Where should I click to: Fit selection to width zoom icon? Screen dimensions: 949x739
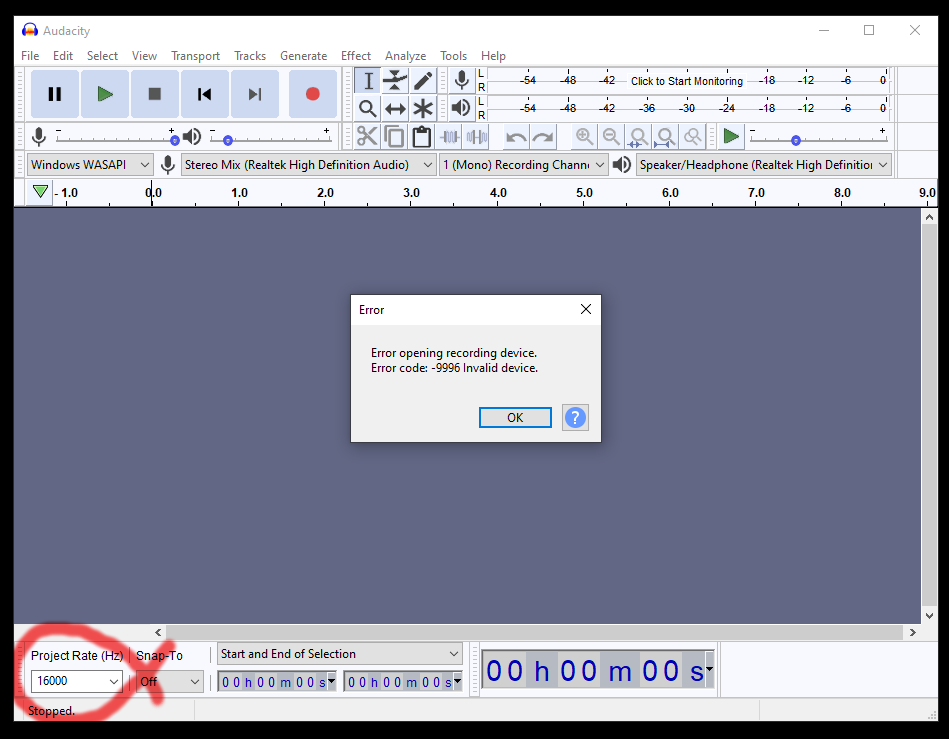click(x=639, y=137)
